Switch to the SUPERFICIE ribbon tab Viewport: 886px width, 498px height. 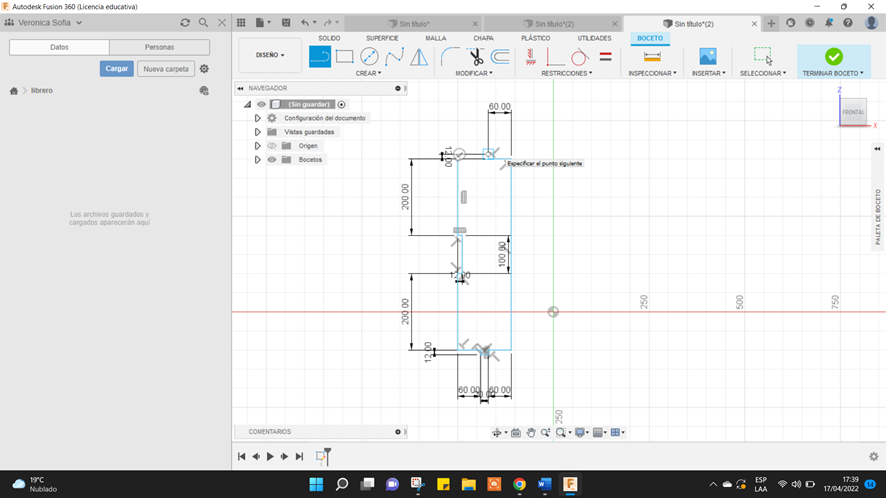pyautogui.click(x=382, y=38)
